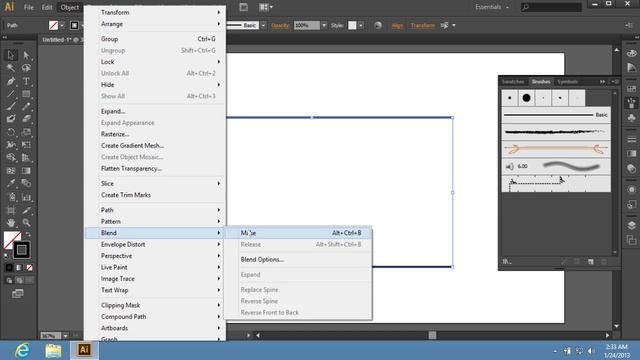Select the Zoom tool

coord(26,223)
